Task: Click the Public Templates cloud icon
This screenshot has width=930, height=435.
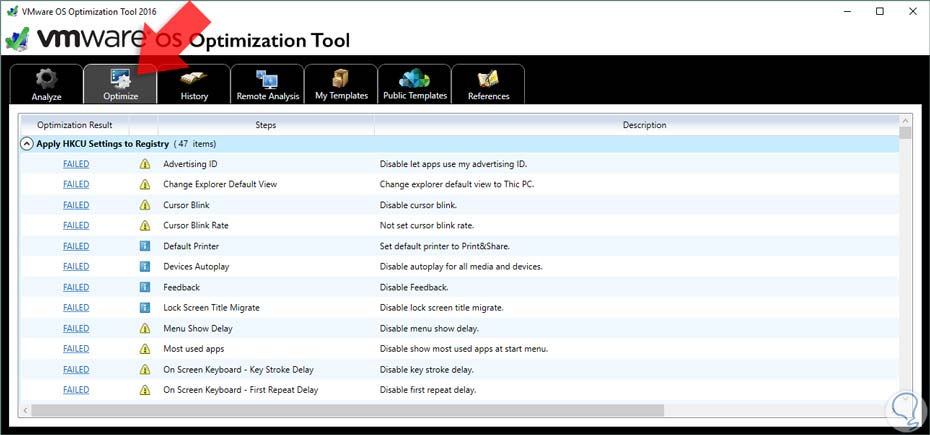Action: (414, 79)
